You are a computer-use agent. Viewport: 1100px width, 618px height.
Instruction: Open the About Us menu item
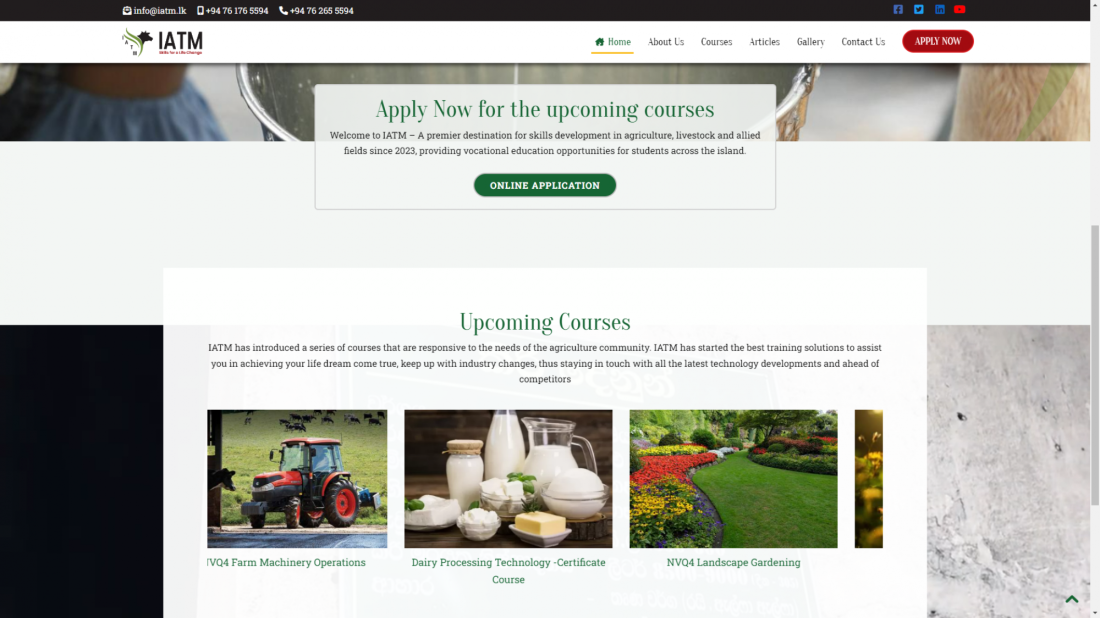coord(666,42)
